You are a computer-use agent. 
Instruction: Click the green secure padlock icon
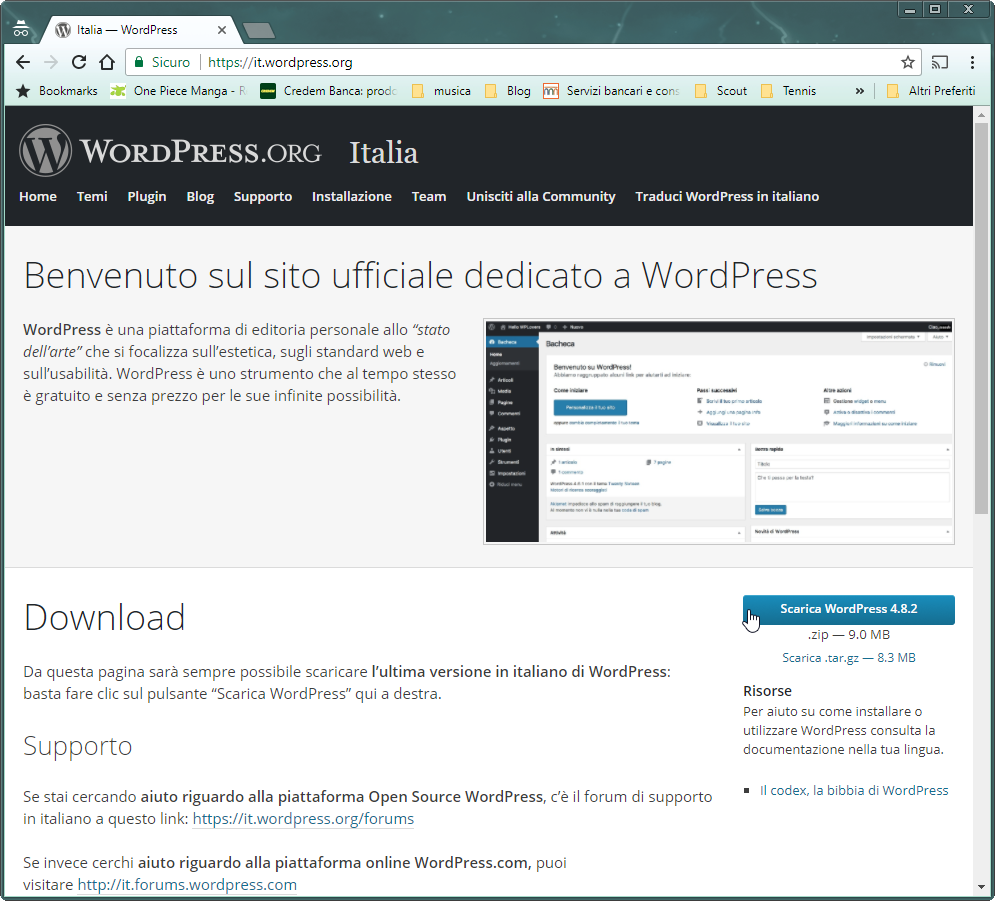pos(138,62)
